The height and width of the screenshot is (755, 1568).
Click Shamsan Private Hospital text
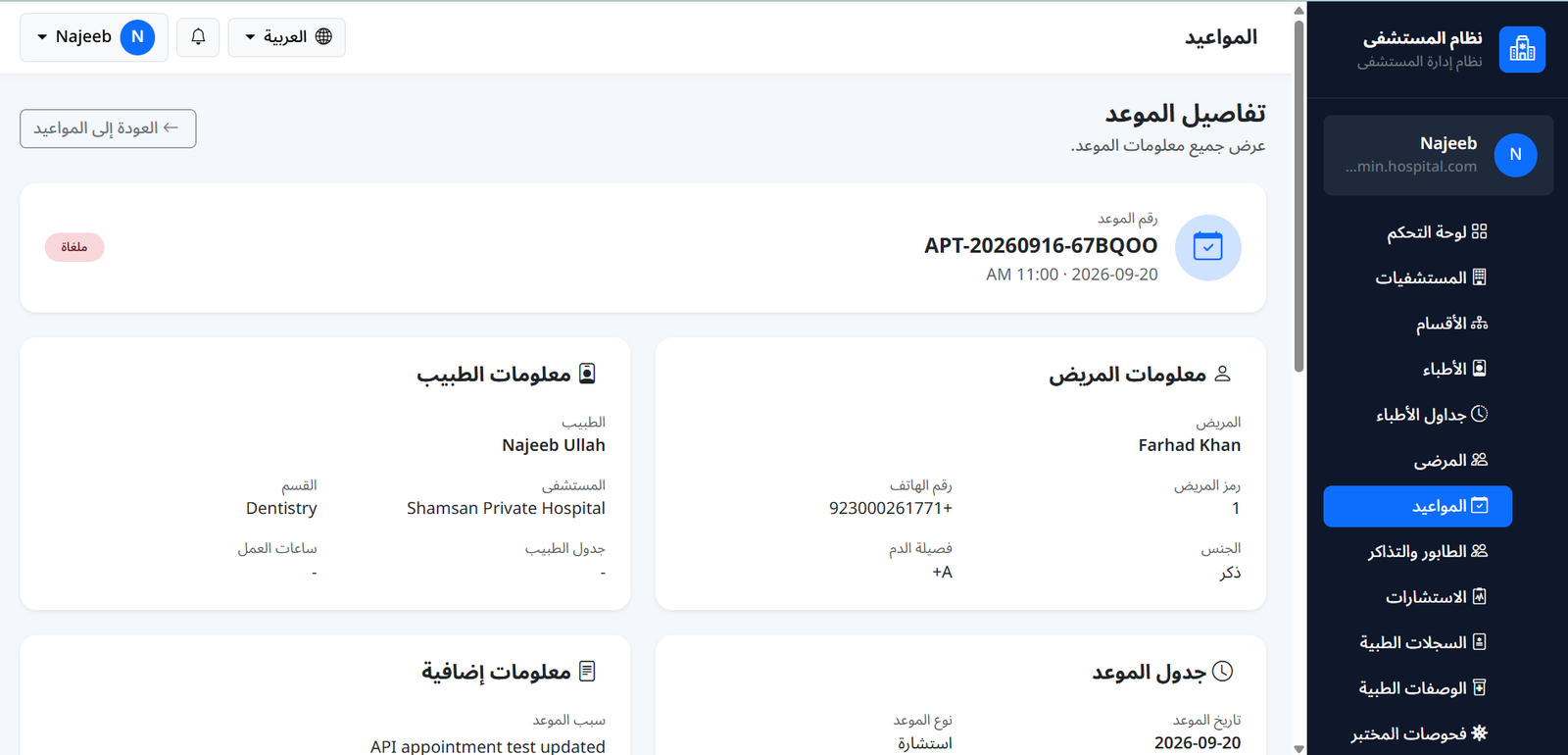click(x=506, y=508)
